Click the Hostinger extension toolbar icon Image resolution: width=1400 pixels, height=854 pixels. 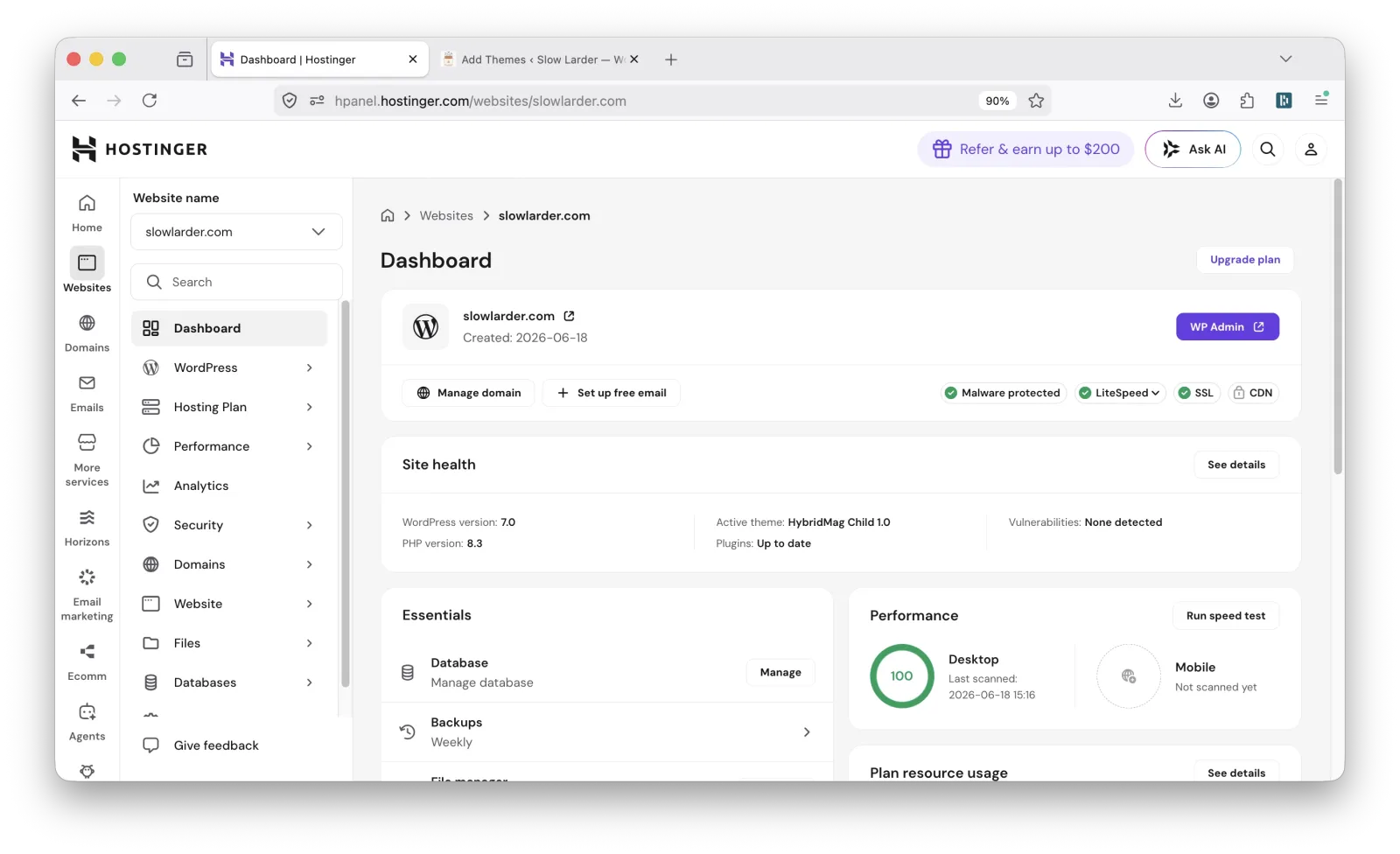tap(1284, 101)
